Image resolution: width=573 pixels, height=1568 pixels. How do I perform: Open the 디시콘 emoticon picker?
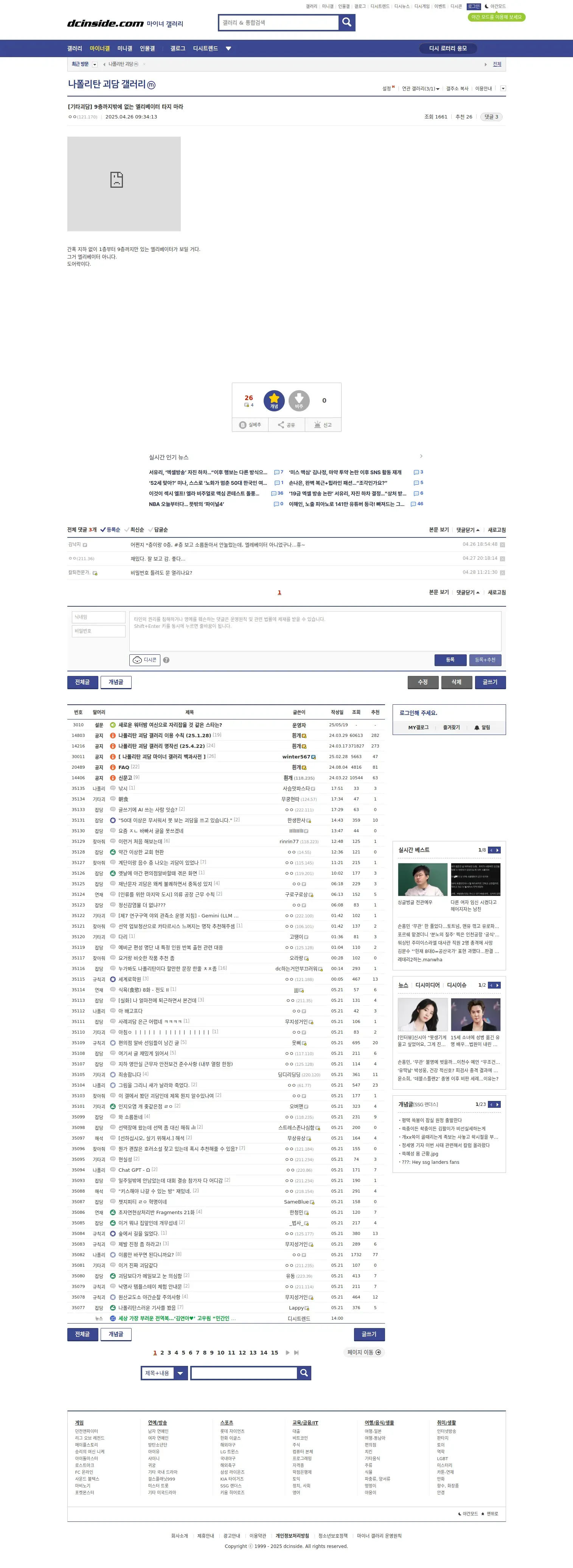click(145, 660)
